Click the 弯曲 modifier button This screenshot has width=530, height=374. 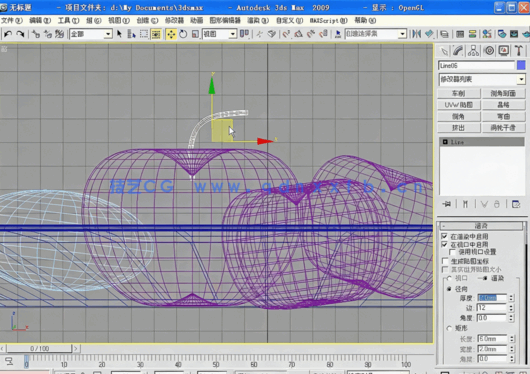point(503,116)
